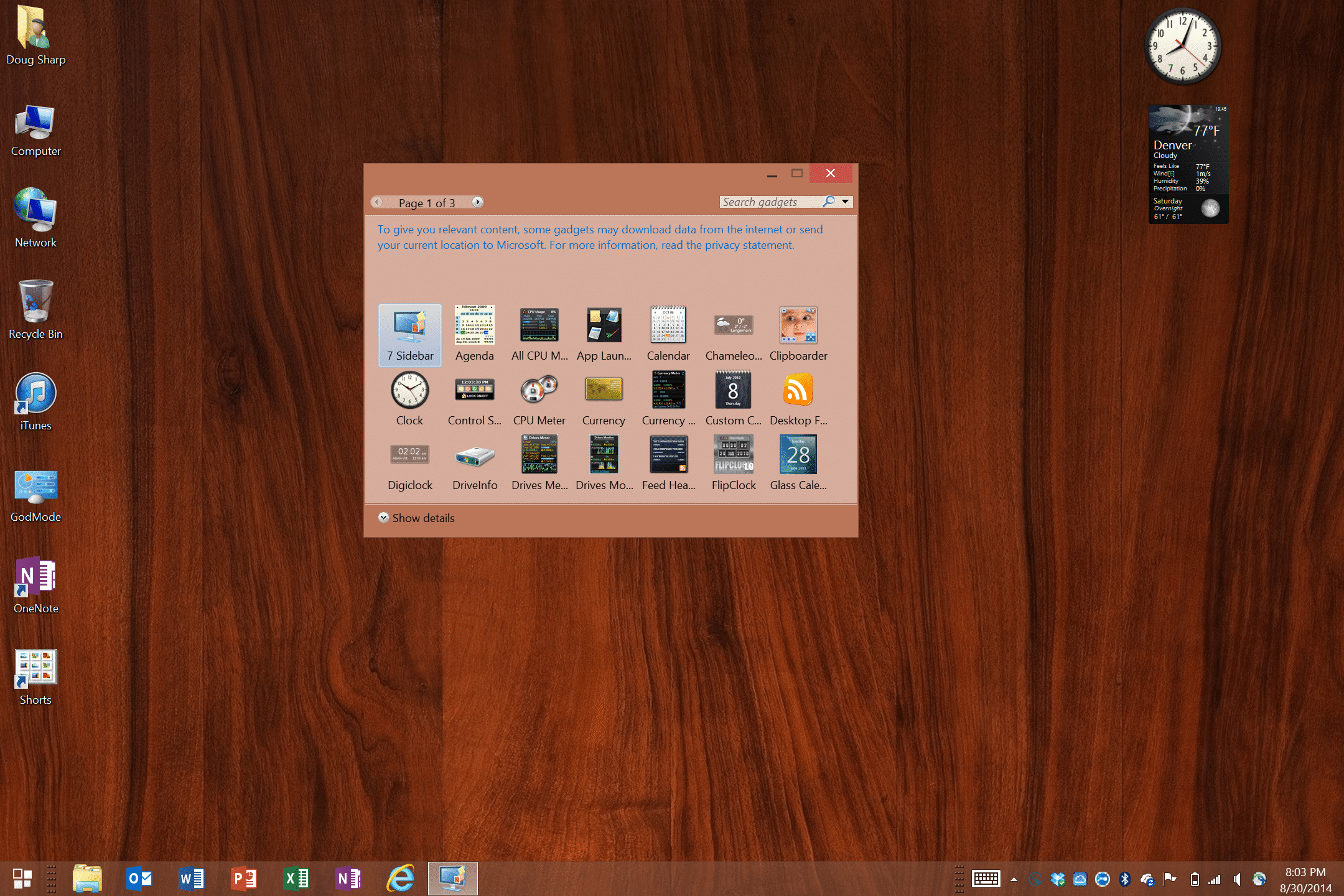Go to next gadgets page
The width and height of the screenshot is (1344, 896).
click(x=477, y=202)
